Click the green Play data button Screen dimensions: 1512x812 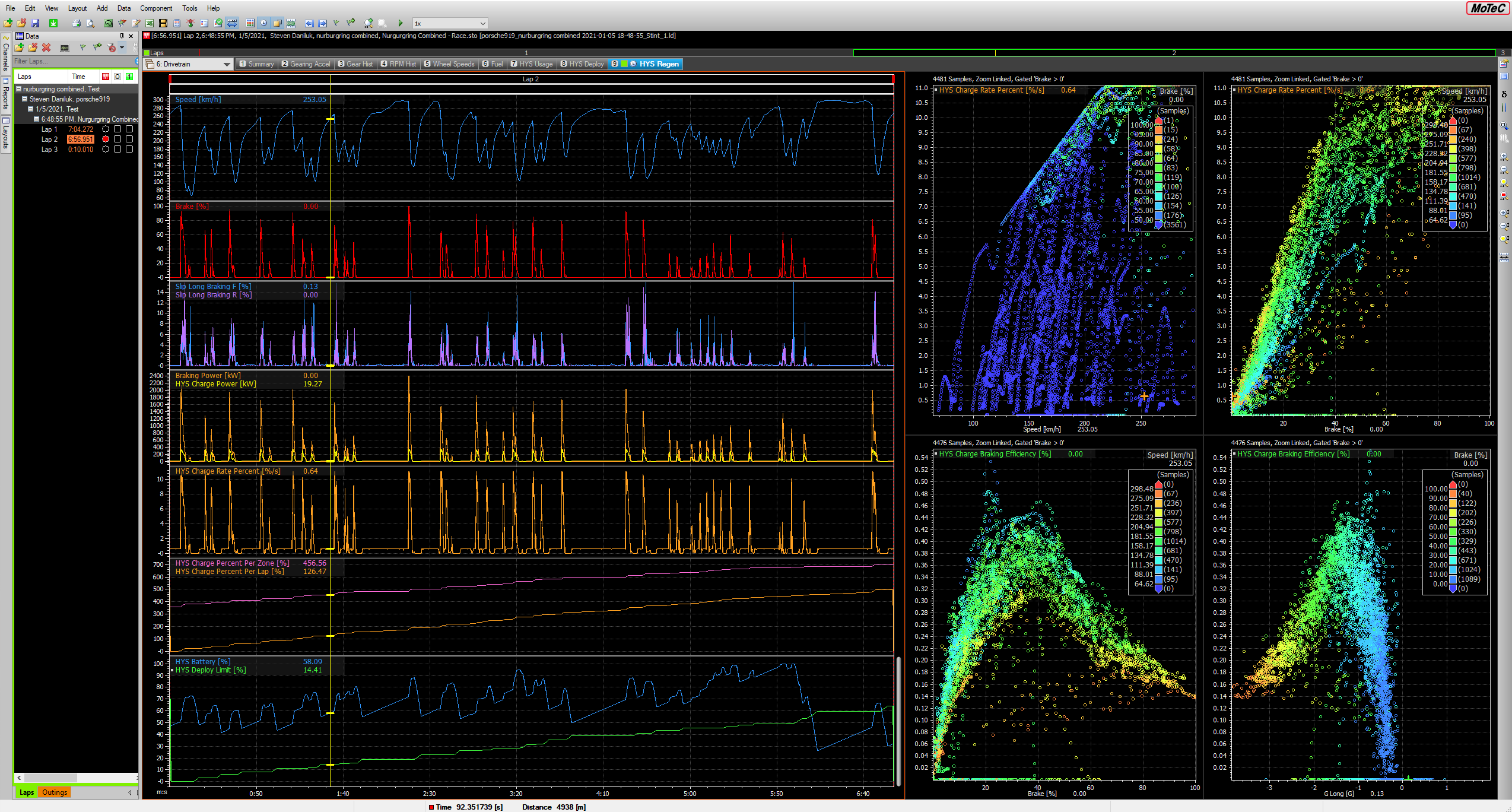coord(401,23)
